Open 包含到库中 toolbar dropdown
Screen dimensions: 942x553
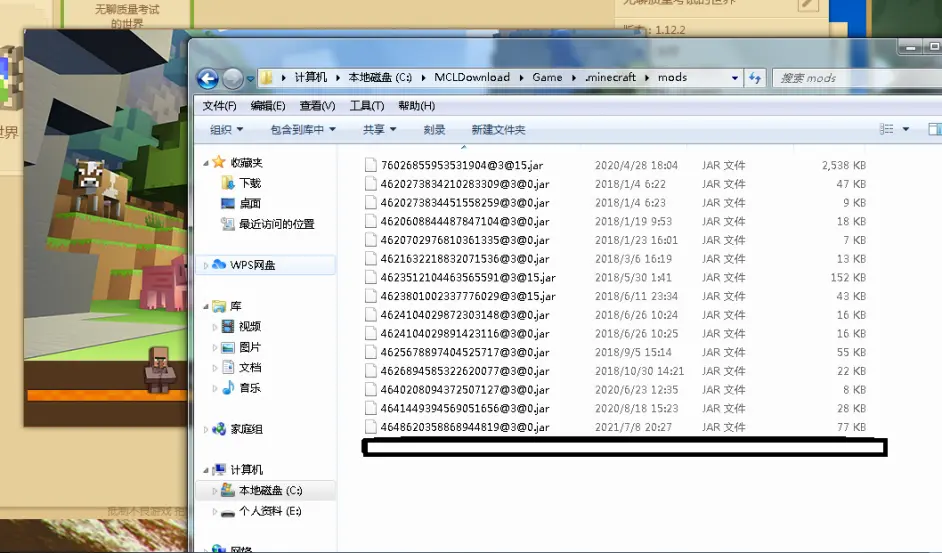click(x=303, y=130)
